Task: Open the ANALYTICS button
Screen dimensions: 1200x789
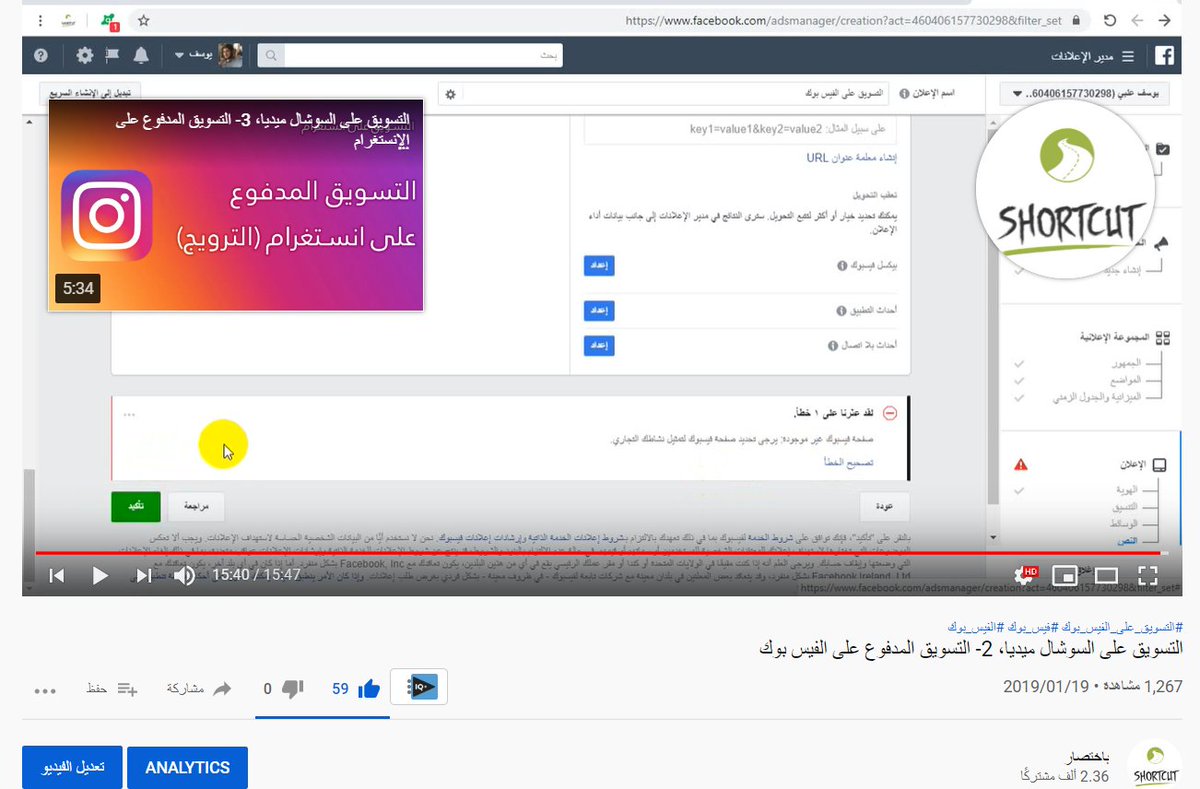Action: click(x=188, y=767)
